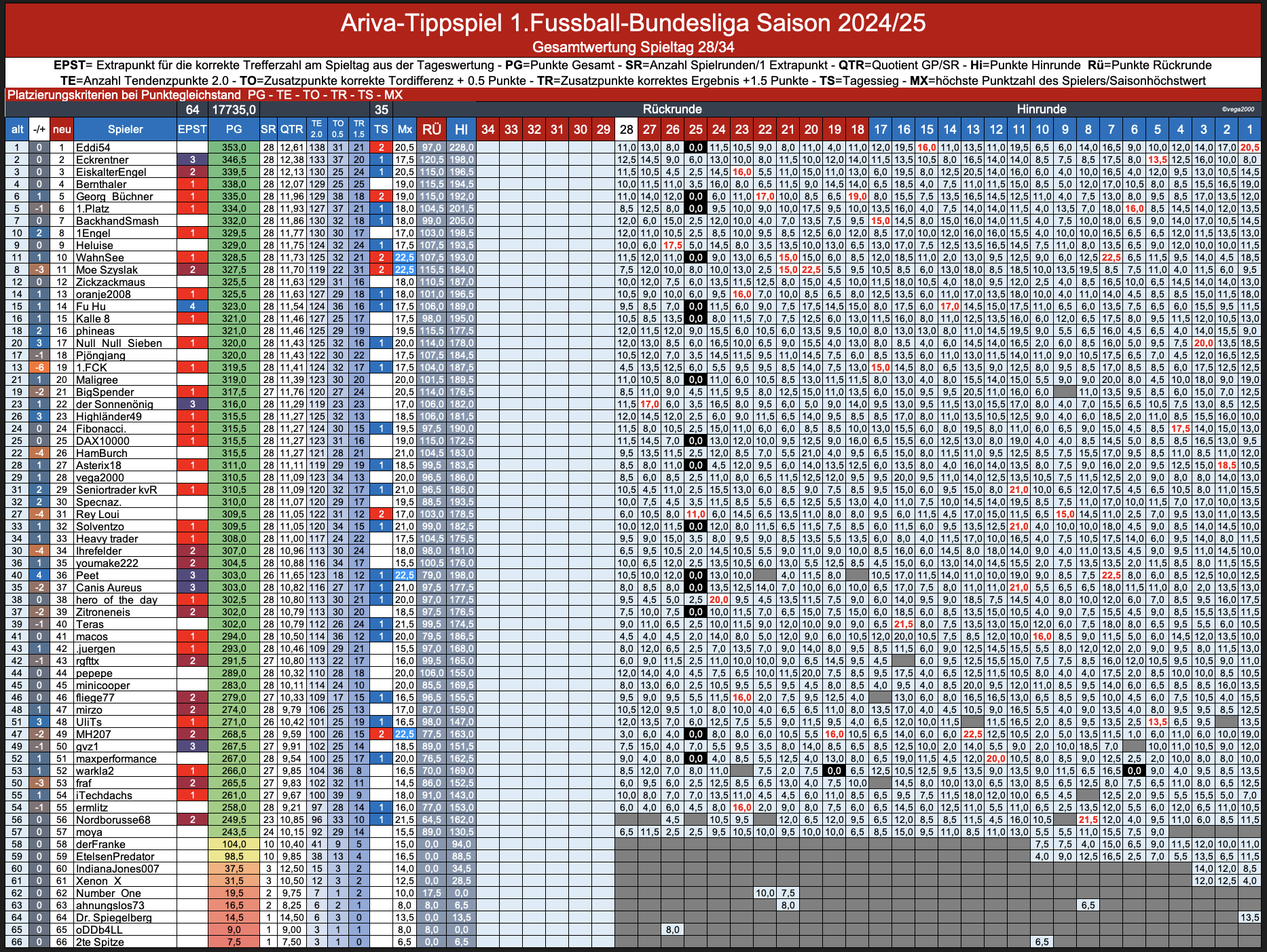
Task: Select the PG column header
Action: click(x=234, y=129)
